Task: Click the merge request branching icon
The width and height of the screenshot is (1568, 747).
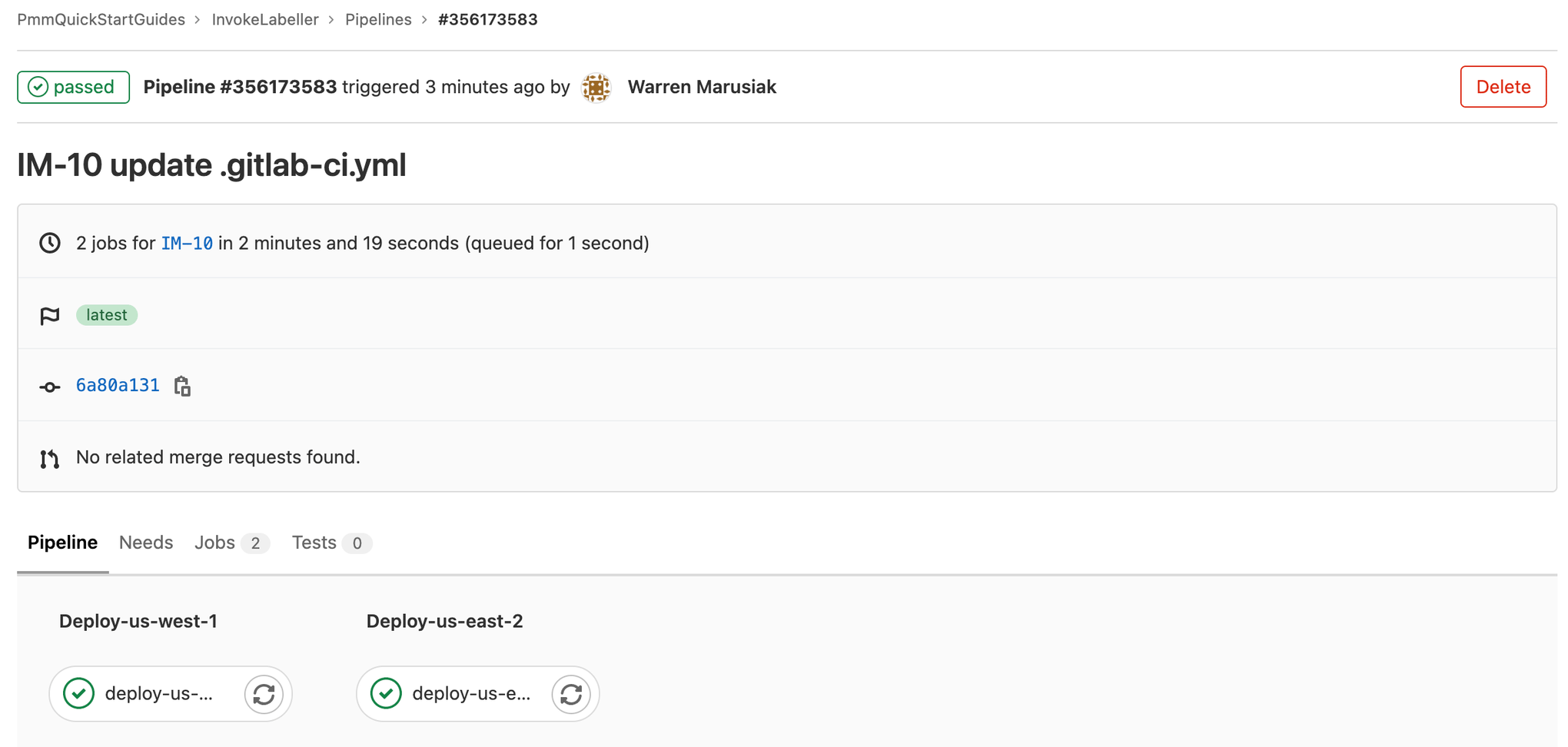Action: pyautogui.click(x=49, y=457)
